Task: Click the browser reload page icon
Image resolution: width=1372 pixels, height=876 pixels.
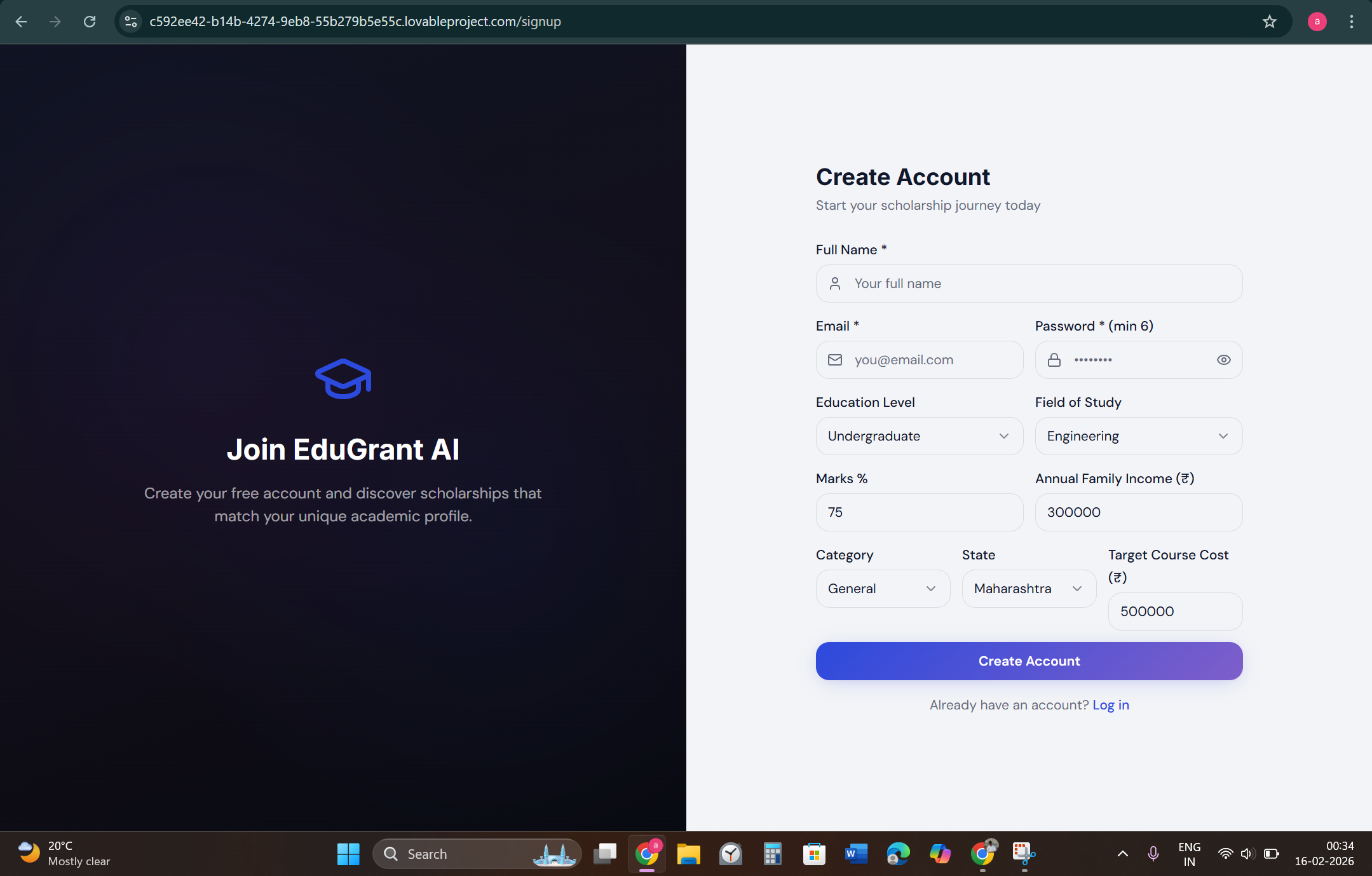Action: click(90, 22)
